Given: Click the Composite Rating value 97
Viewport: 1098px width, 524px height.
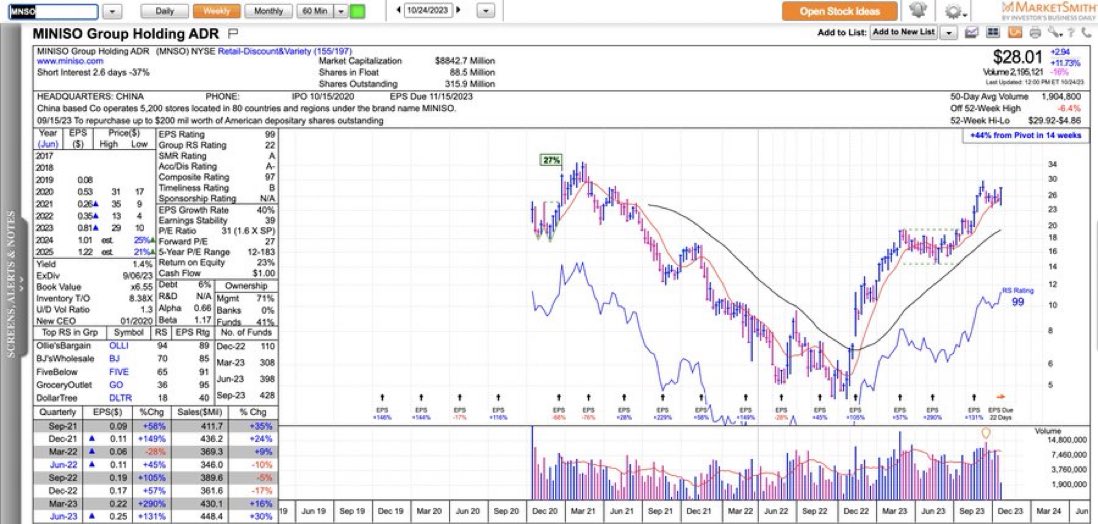Looking at the screenshot, I should [270, 177].
